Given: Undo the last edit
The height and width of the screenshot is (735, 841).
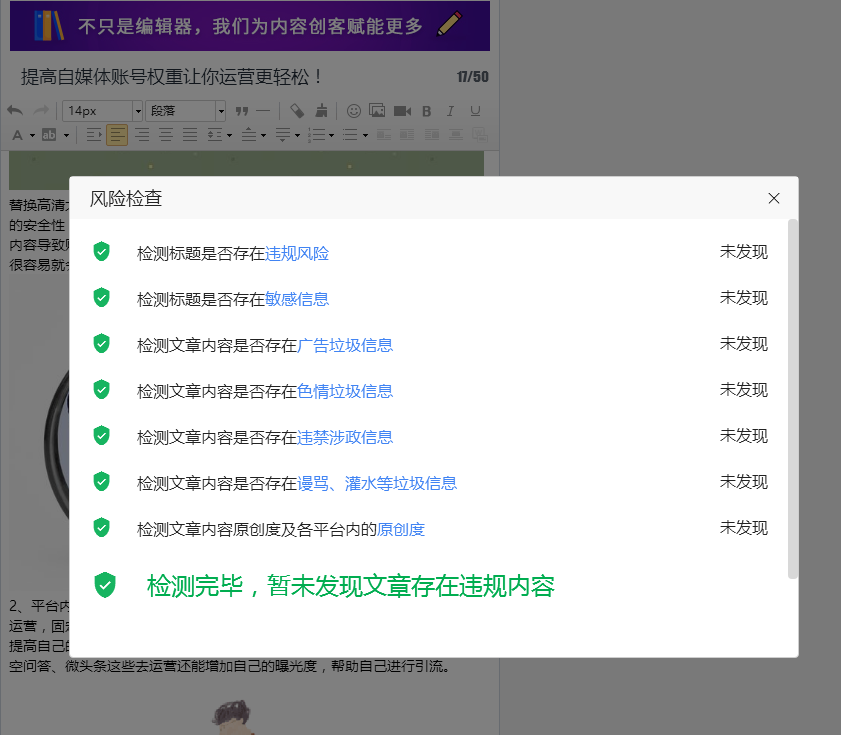Looking at the screenshot, I should 13,110.
